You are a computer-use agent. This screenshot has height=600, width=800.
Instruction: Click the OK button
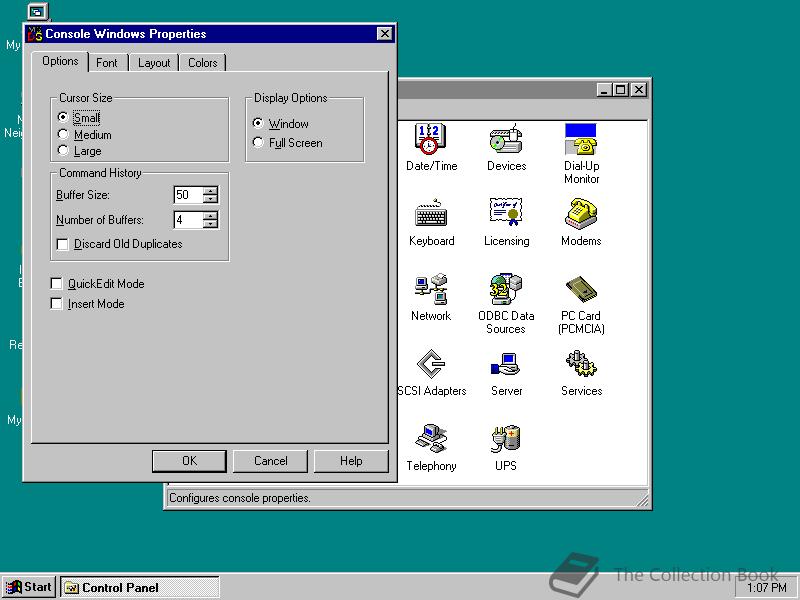coord(189,461)
